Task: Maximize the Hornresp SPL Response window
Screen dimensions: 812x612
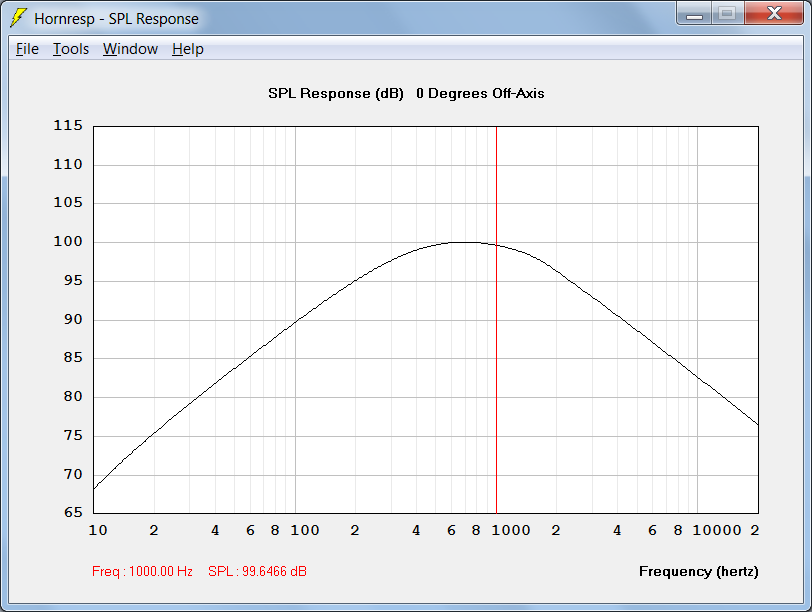Action: click(x=728, y=14)
